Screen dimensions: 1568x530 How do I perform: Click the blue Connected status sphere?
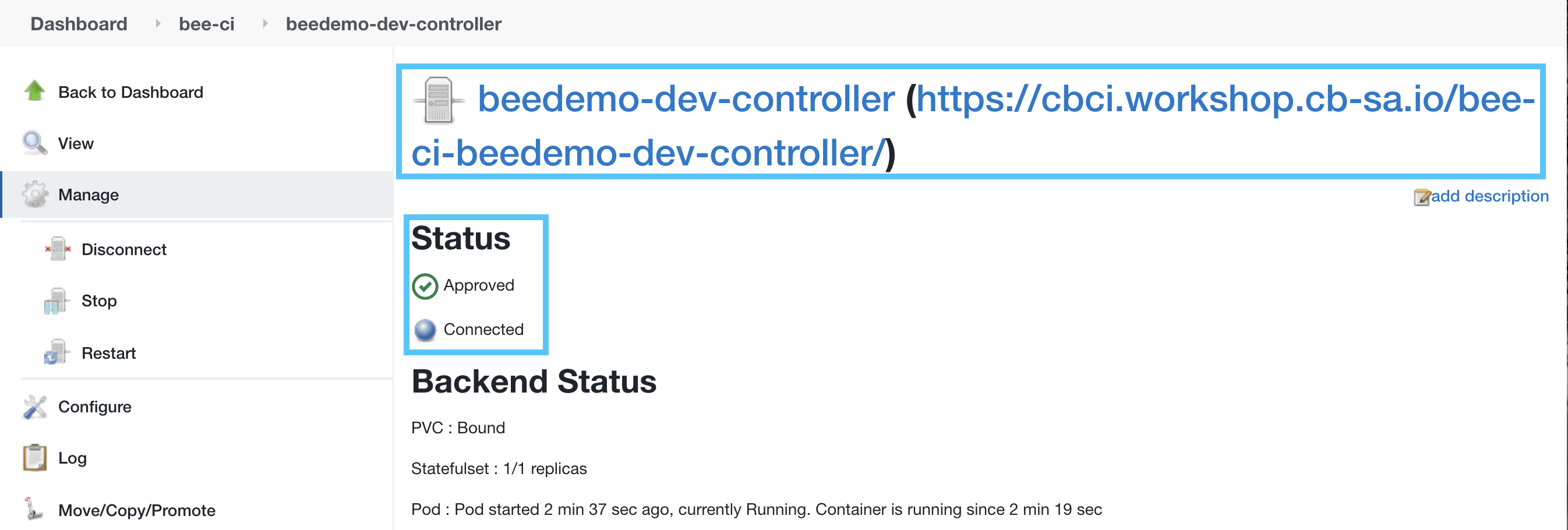(424, 329)
